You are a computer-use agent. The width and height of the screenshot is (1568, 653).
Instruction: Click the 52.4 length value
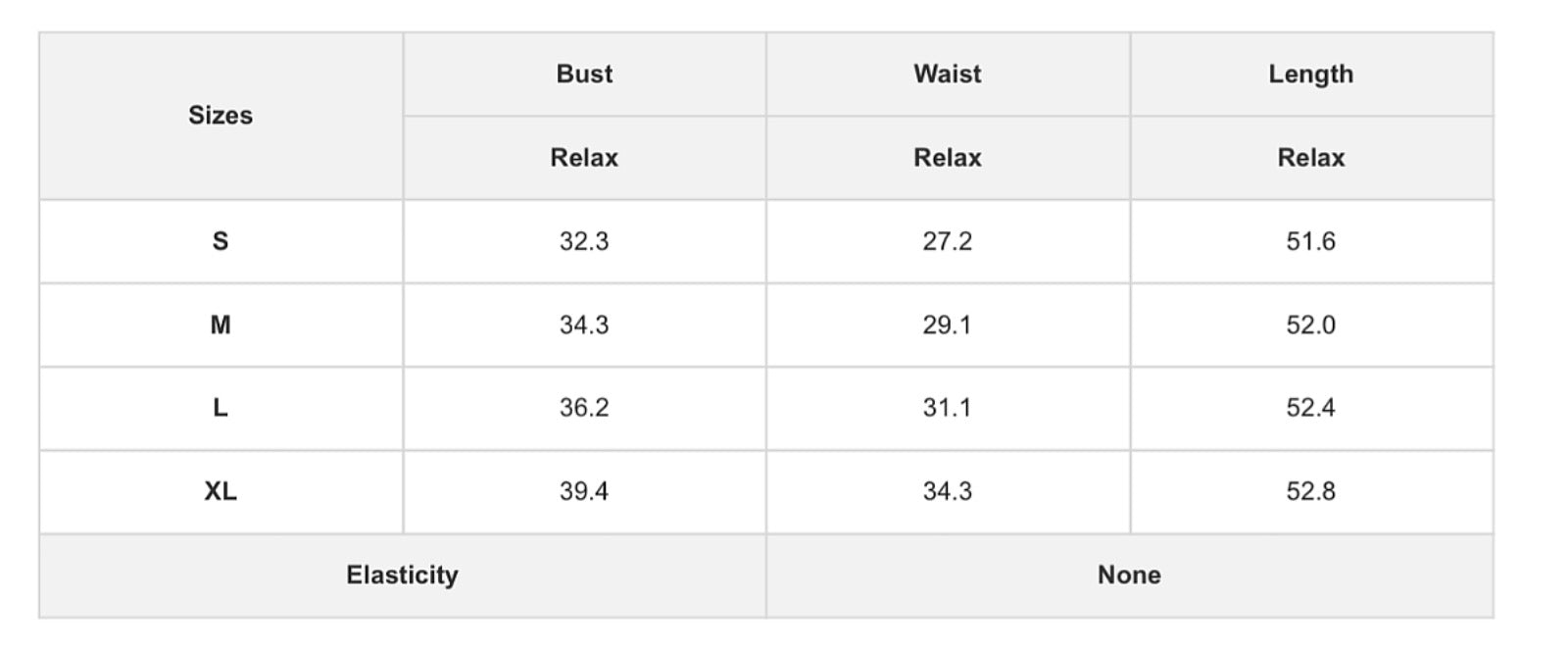tap(1311, 408)
